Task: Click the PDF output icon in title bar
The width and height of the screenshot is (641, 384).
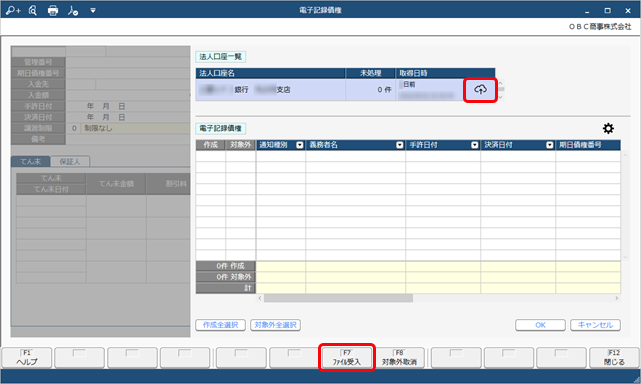Action: [73, 10]
